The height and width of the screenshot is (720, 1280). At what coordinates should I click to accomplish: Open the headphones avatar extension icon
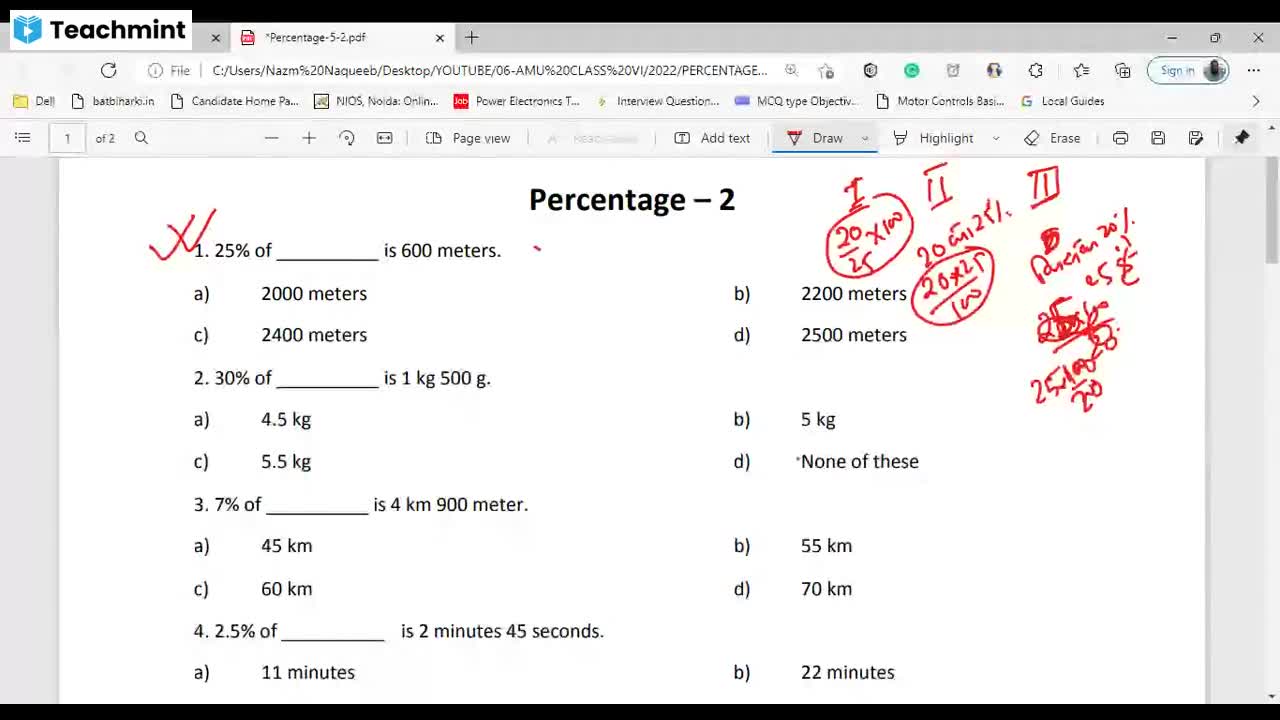pyautogui.click(x=994, y=70)
